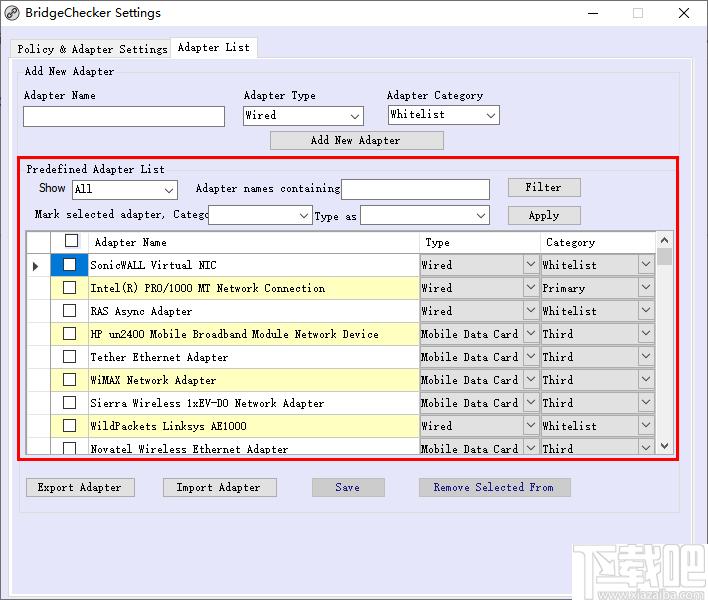Open the Mark selected adapter Category dropdown
The height and width of the screenshot is (600, 708).
(260, 215)
